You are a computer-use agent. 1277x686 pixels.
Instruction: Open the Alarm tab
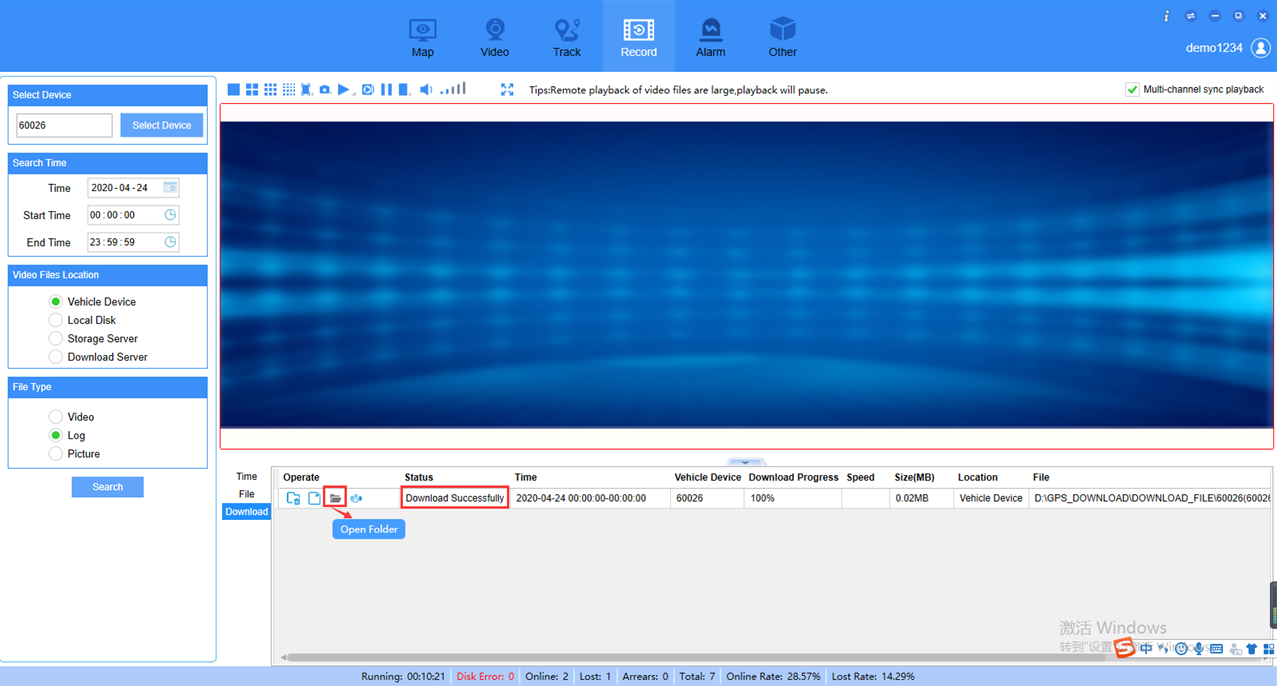click(711, 38)
